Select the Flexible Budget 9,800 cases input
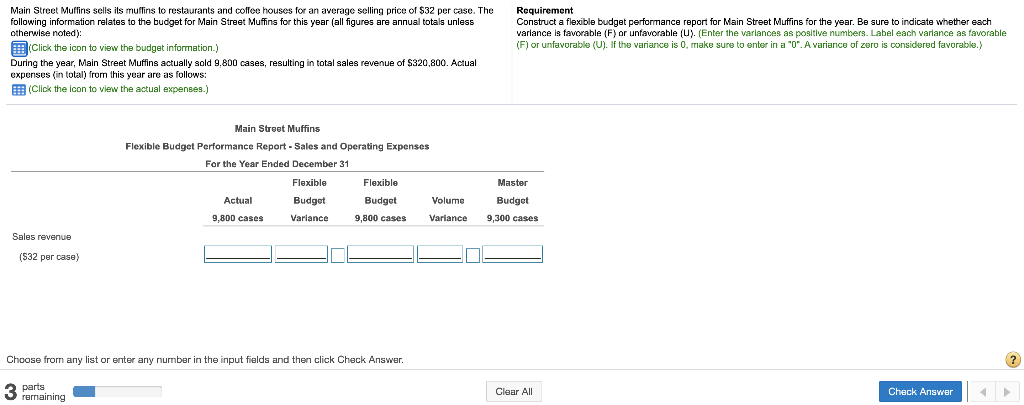This screenshot has height=405, width=1024. (x=380, y=254)
